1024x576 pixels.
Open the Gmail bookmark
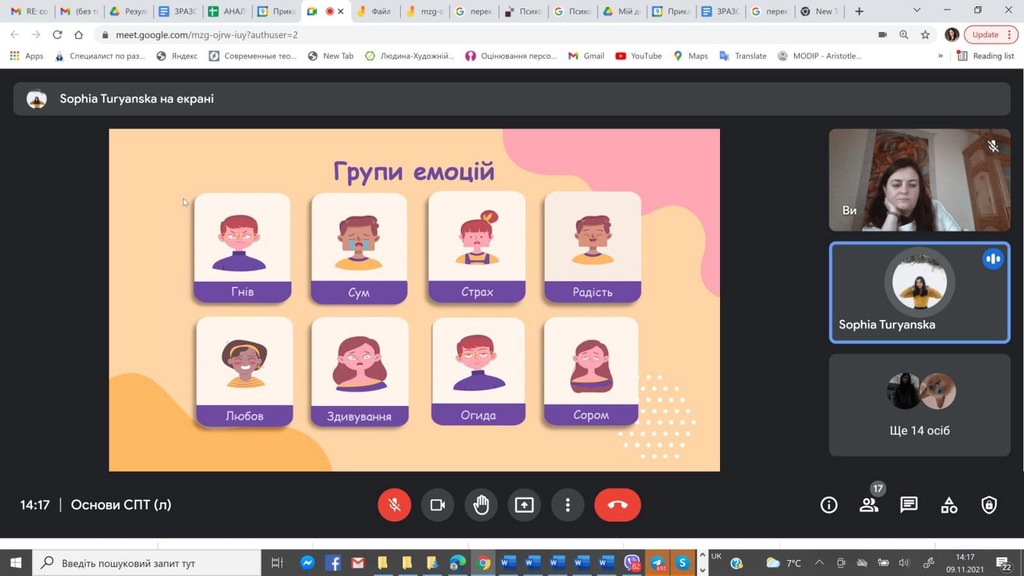(x=586, y=56)
